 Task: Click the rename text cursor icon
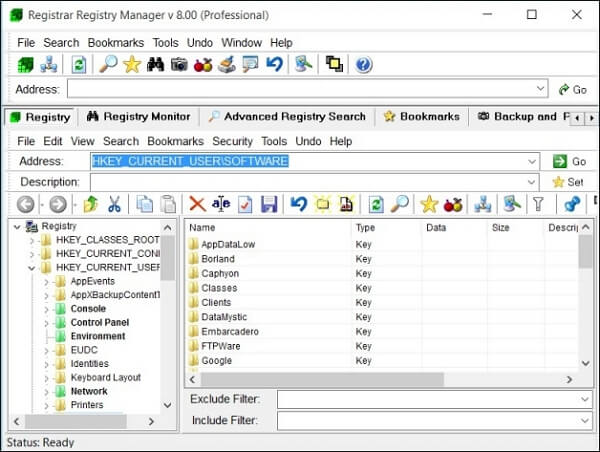click(x=221, y=204)
